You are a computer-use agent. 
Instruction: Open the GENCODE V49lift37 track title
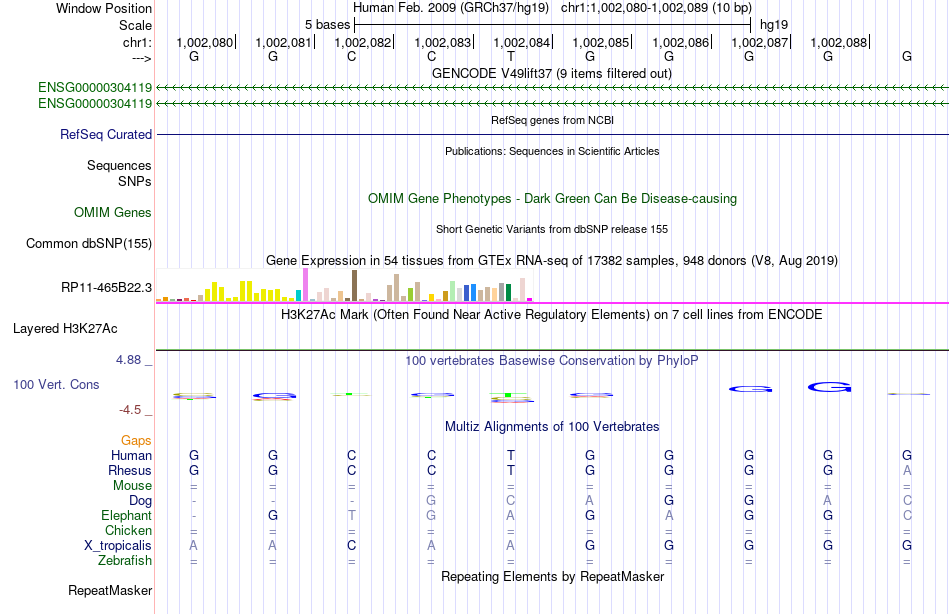[x=551, y=73]
